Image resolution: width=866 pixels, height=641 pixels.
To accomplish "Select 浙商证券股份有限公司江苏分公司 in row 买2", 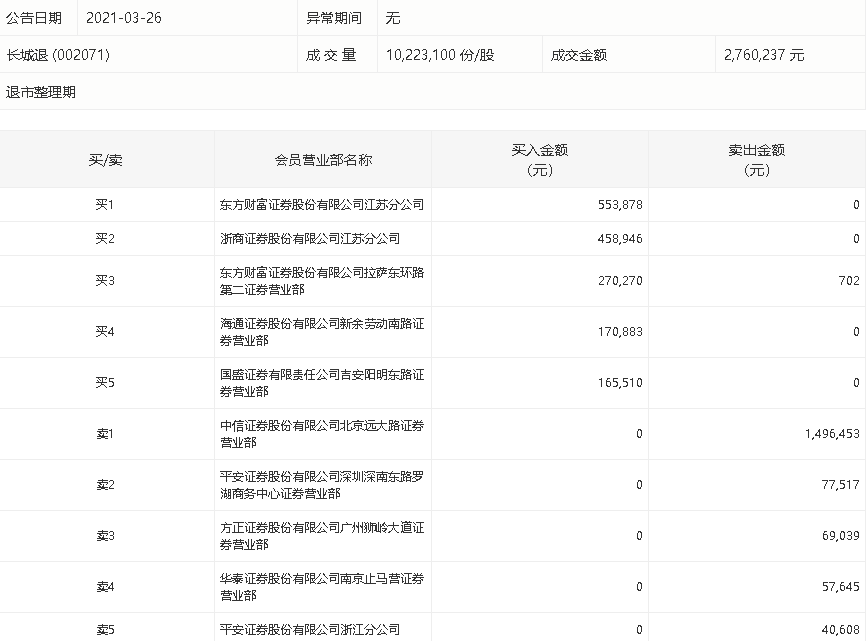I will tap(310, 239).
